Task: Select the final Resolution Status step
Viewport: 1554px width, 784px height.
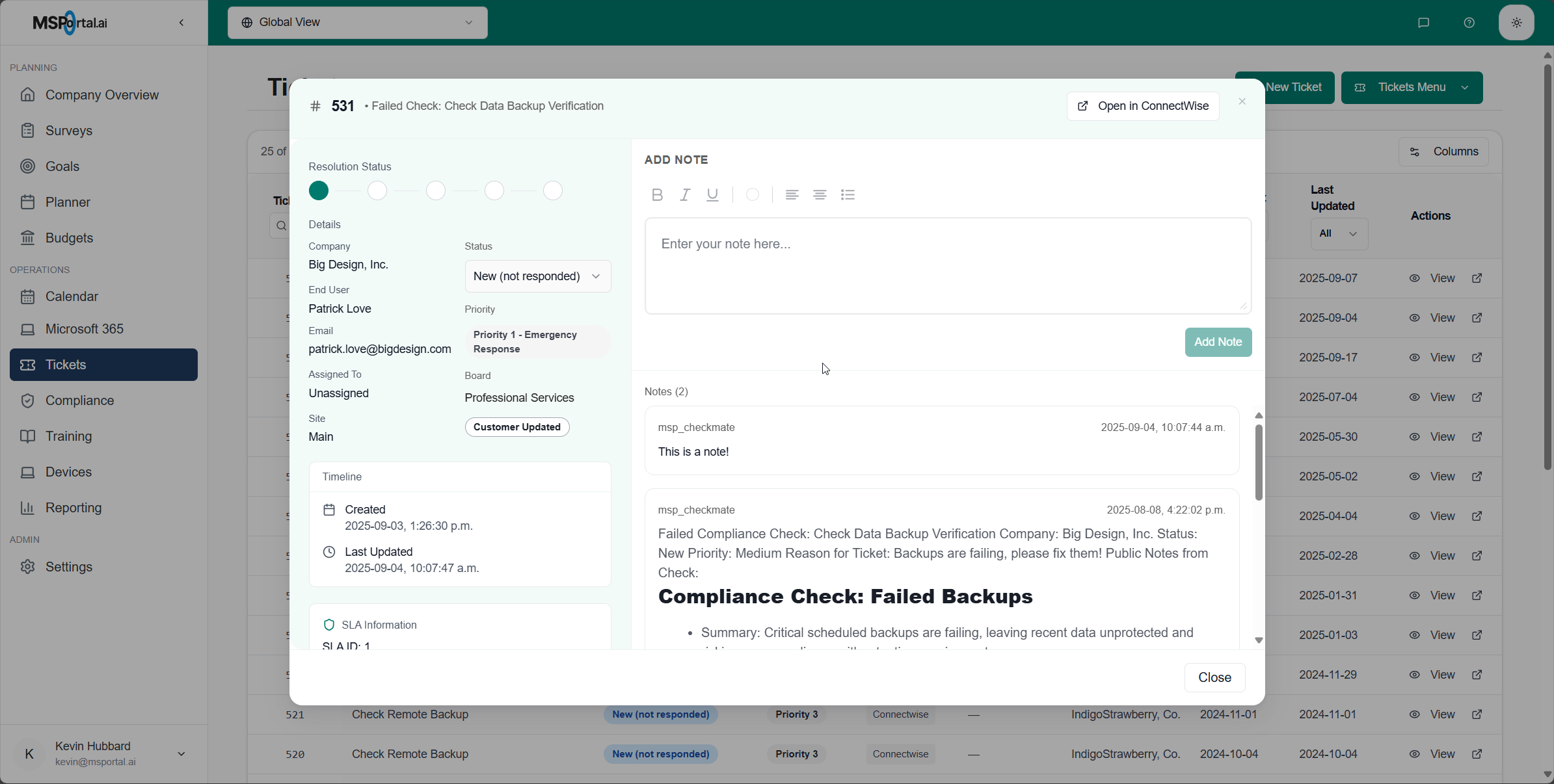Action: [x=552, y=190]
